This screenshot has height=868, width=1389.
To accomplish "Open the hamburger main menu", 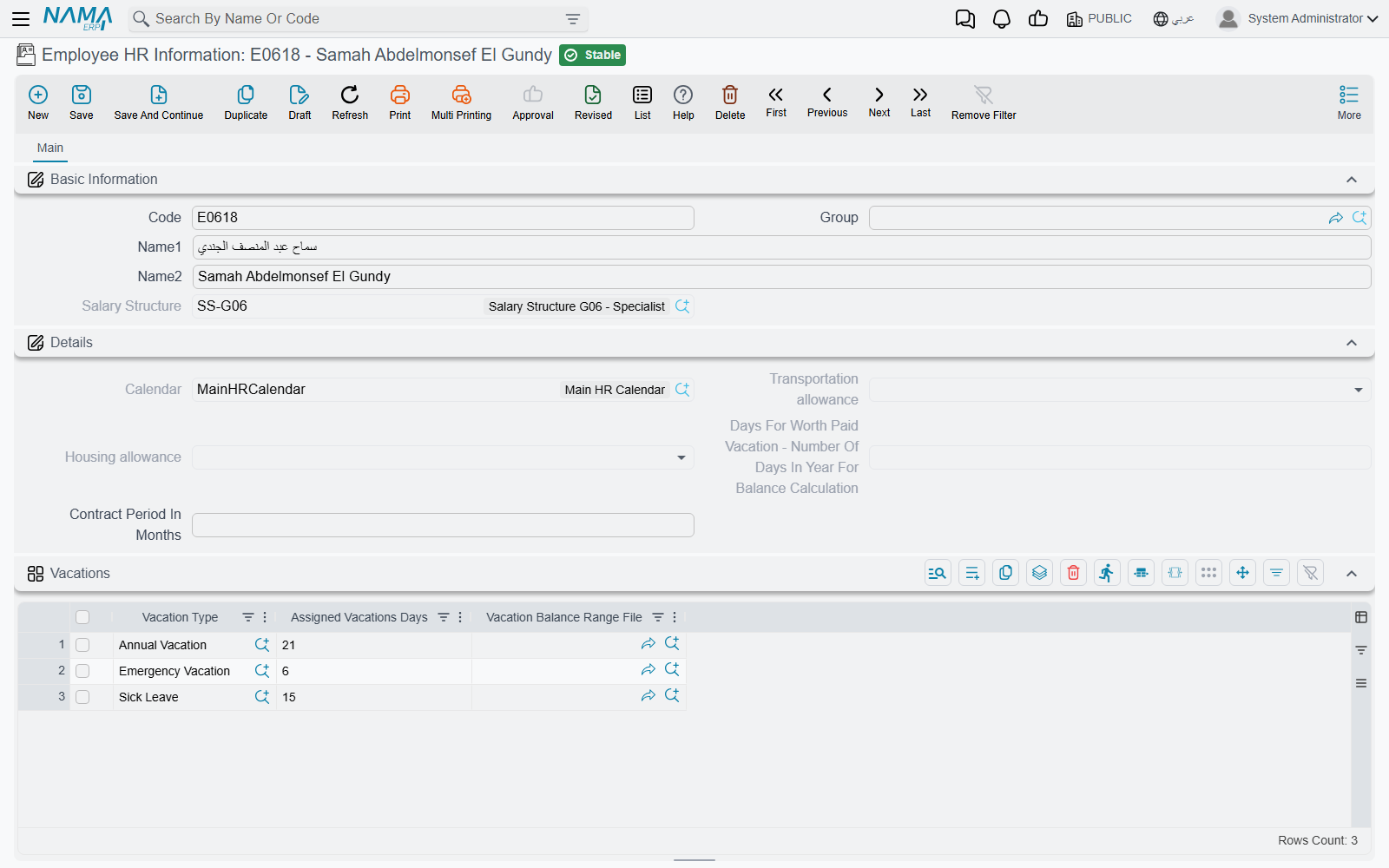I will 21,19.
